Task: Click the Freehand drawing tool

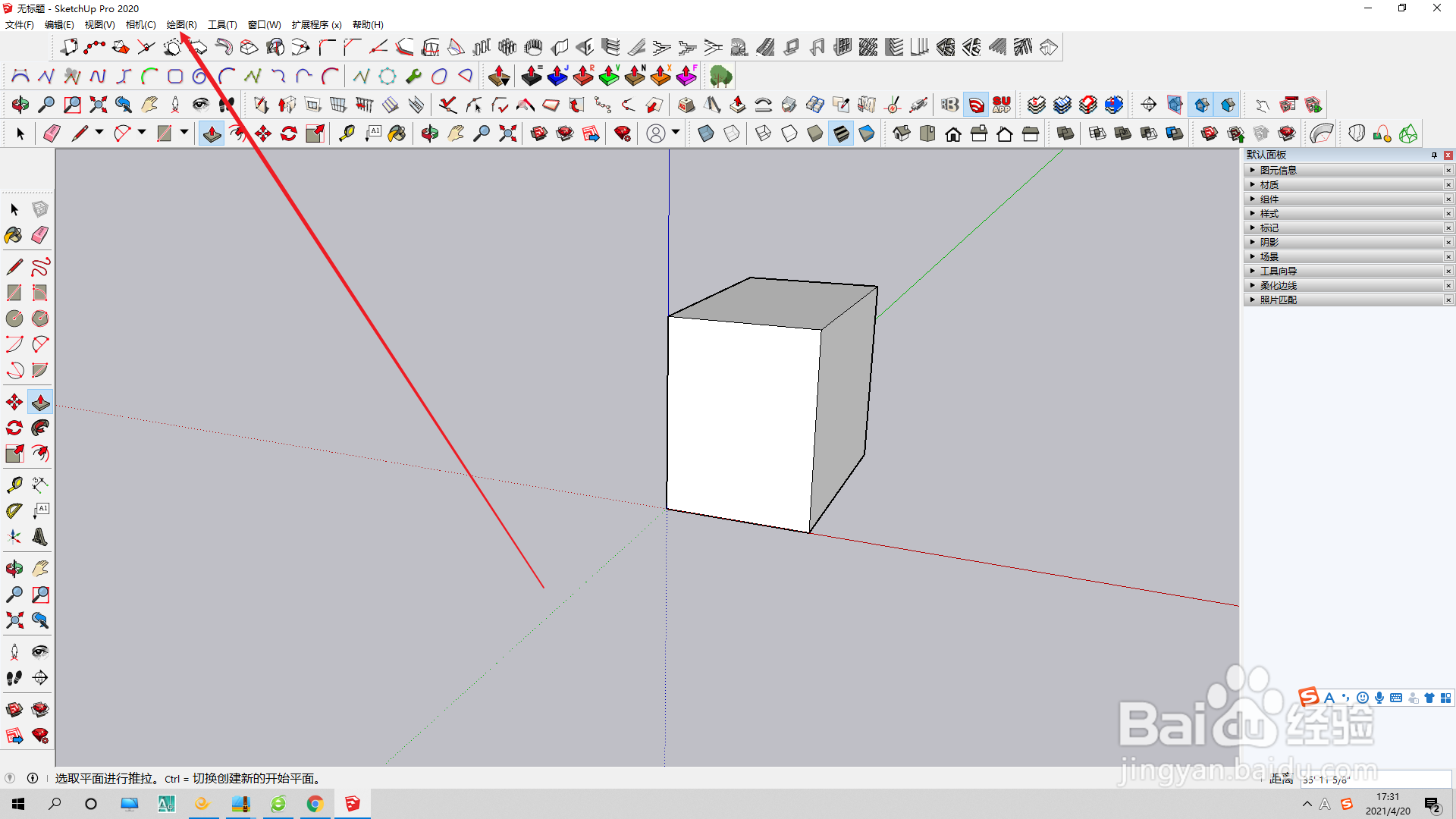Action: [40, 267]
